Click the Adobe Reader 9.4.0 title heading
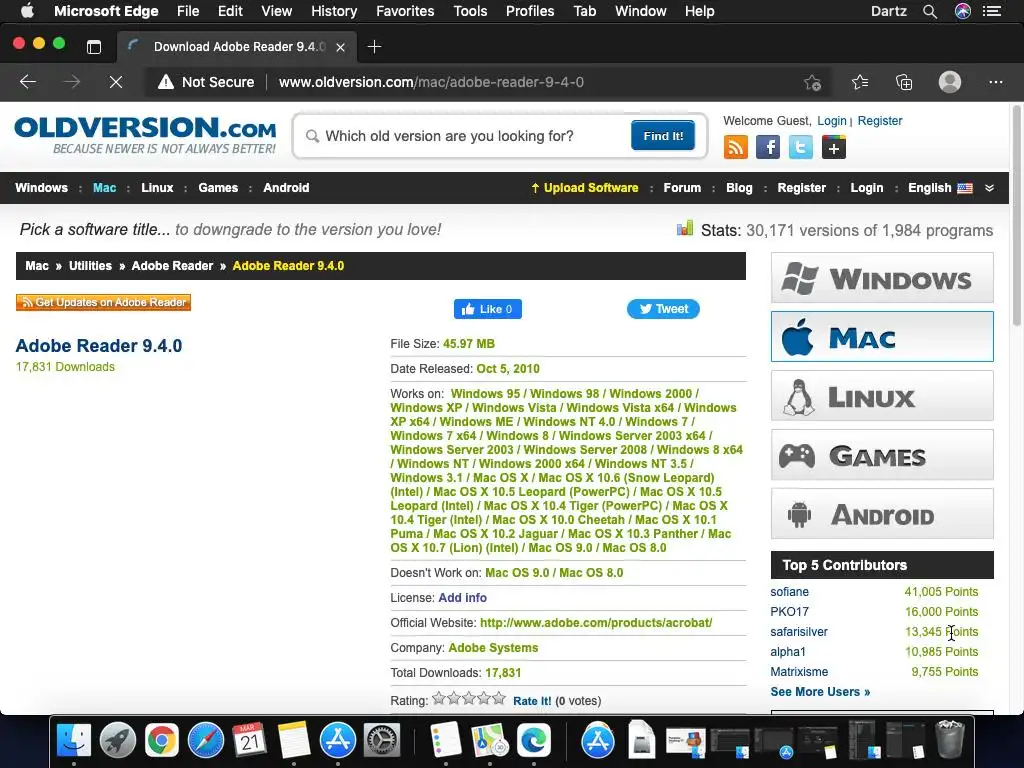This screenshot has width=1024, height=768. pos(99,345)
